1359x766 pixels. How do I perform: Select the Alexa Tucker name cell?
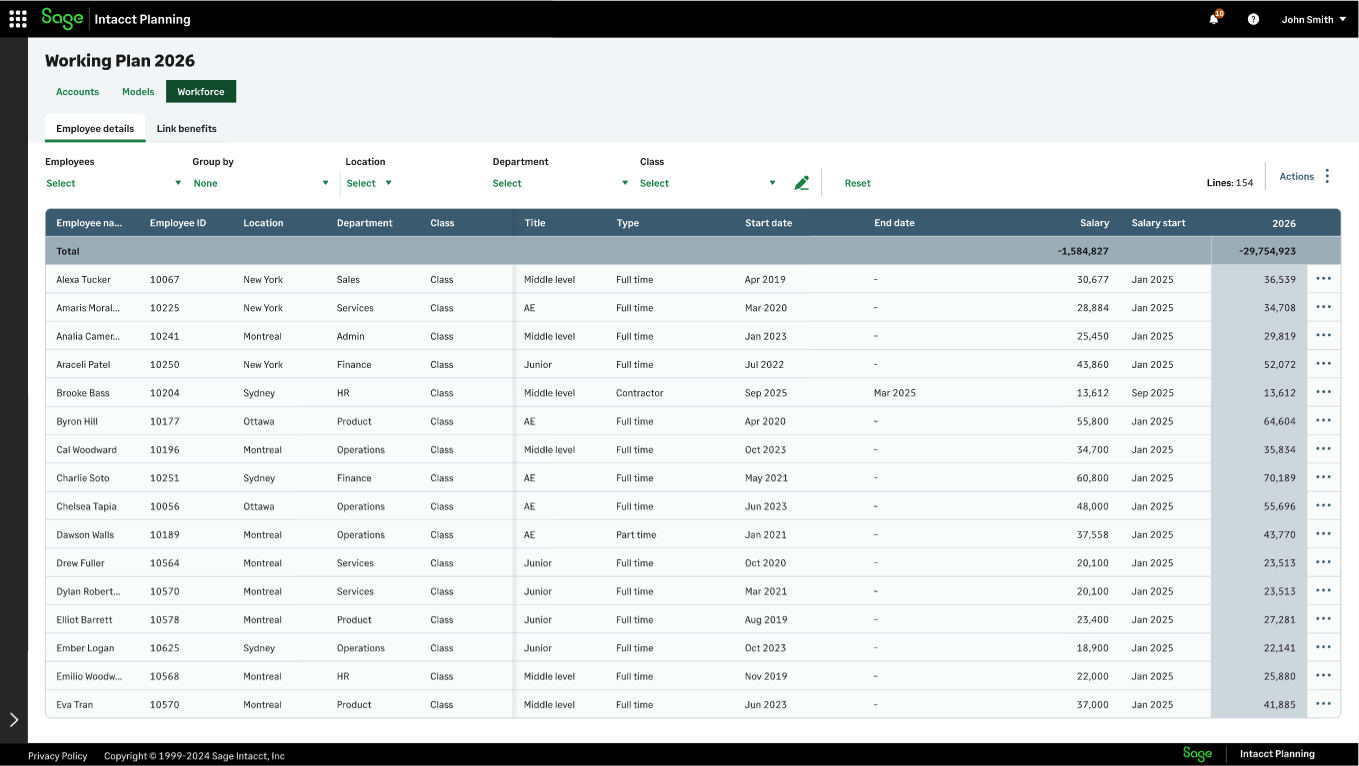click(x=84, y=279)
